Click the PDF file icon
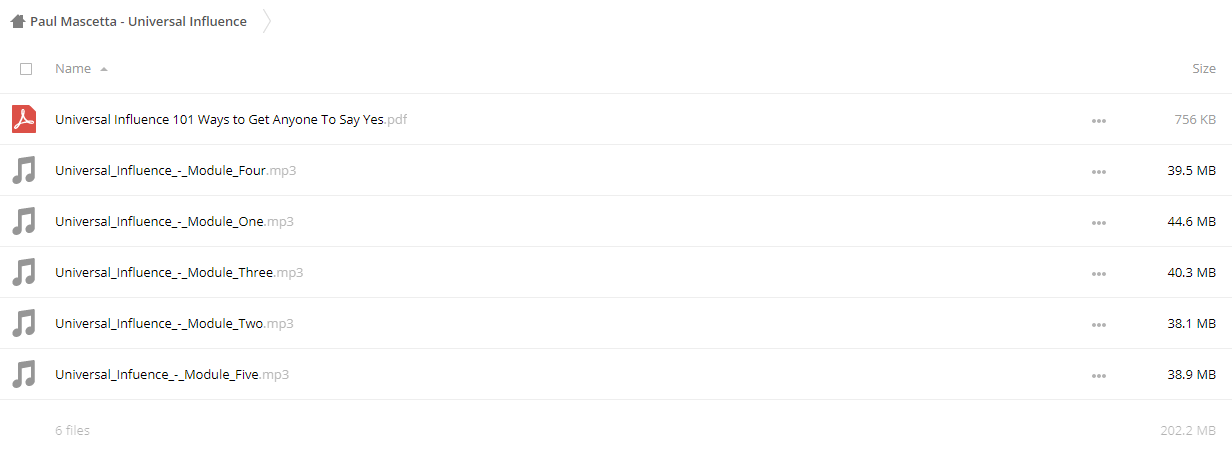This screenshot has width=1232, height=473. coord(24,119)
